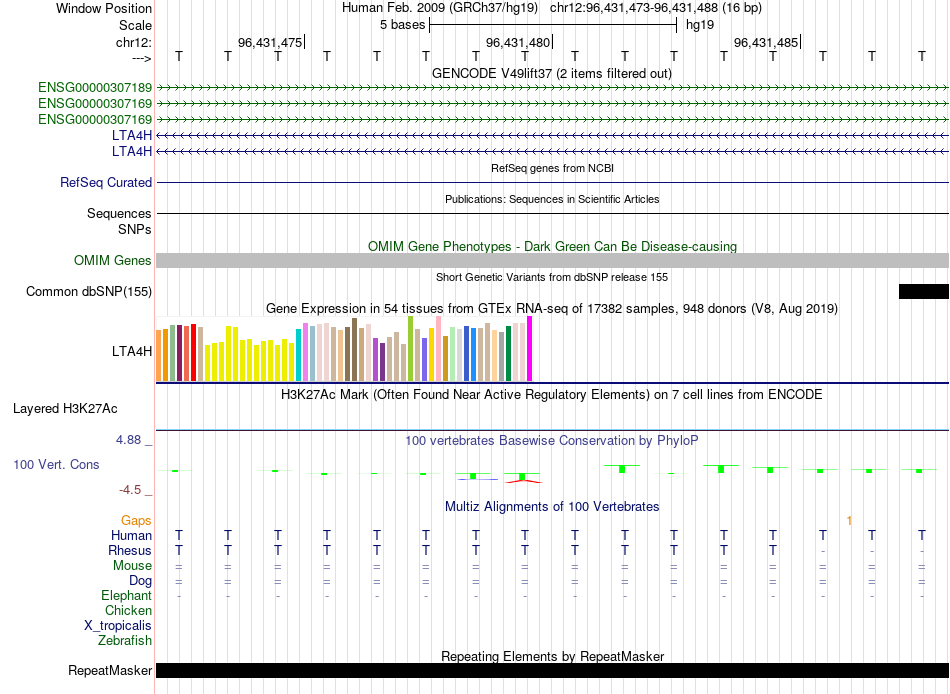Click the Dog alignment row label
This screenshot has height=694, width=950.
click(140, 581)
